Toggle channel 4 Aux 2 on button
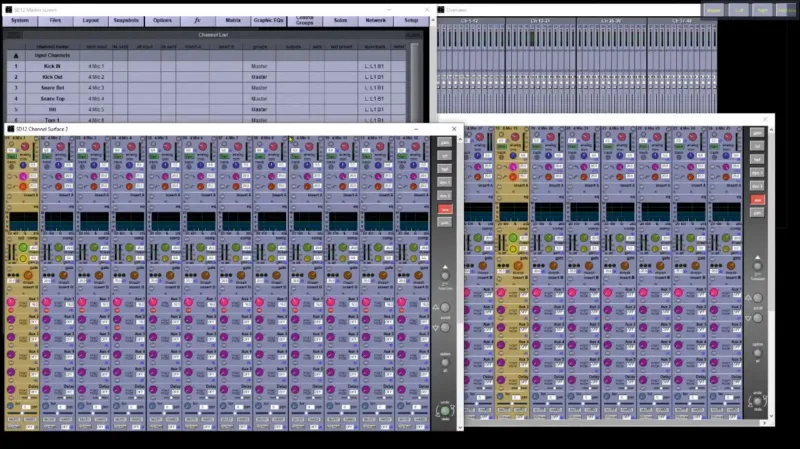The height and width of the screenshot is (449, 800). [118, 328]
